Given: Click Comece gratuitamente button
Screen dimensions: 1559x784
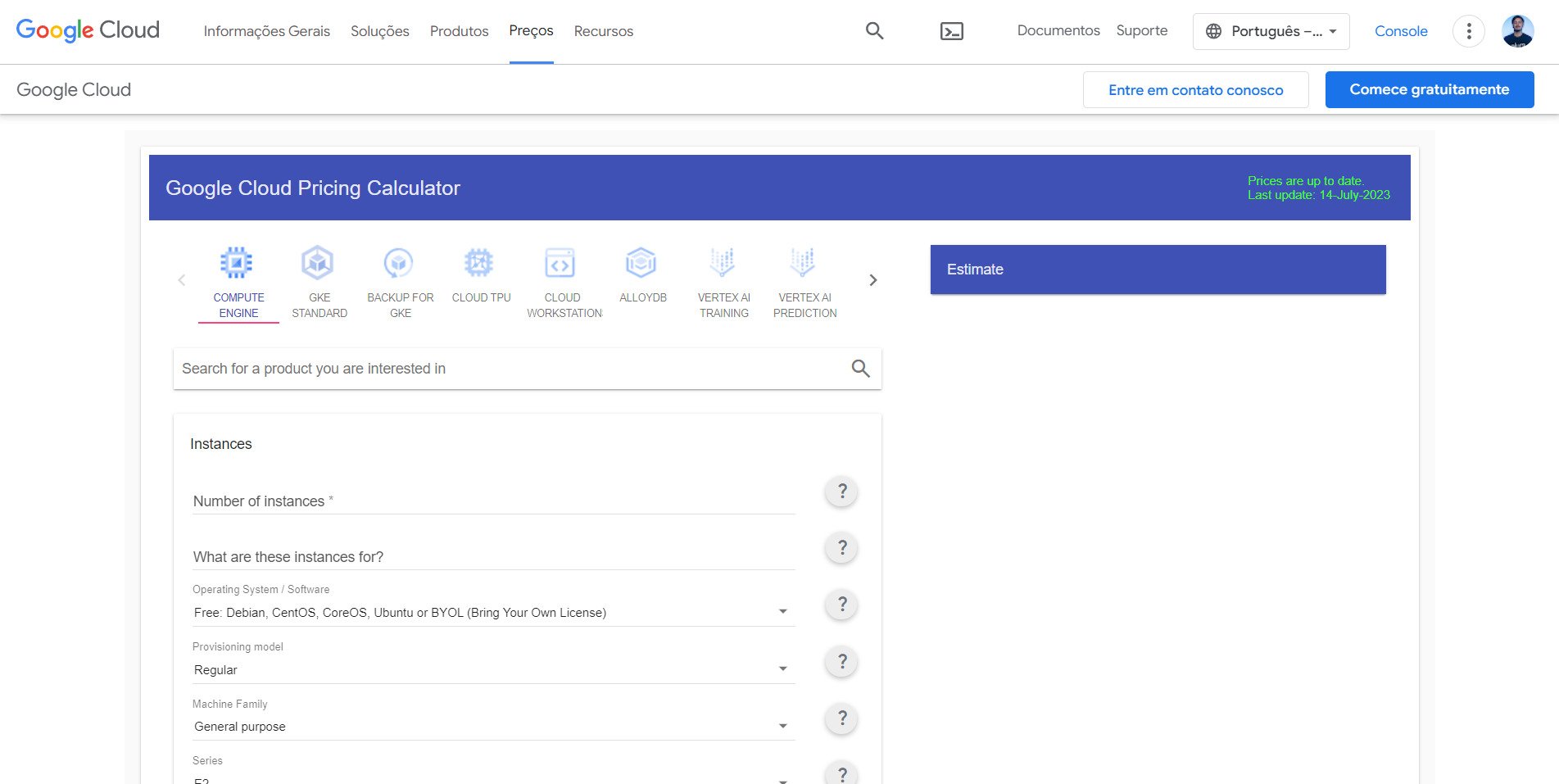Looking at the screenshot, I should 1430,90.
